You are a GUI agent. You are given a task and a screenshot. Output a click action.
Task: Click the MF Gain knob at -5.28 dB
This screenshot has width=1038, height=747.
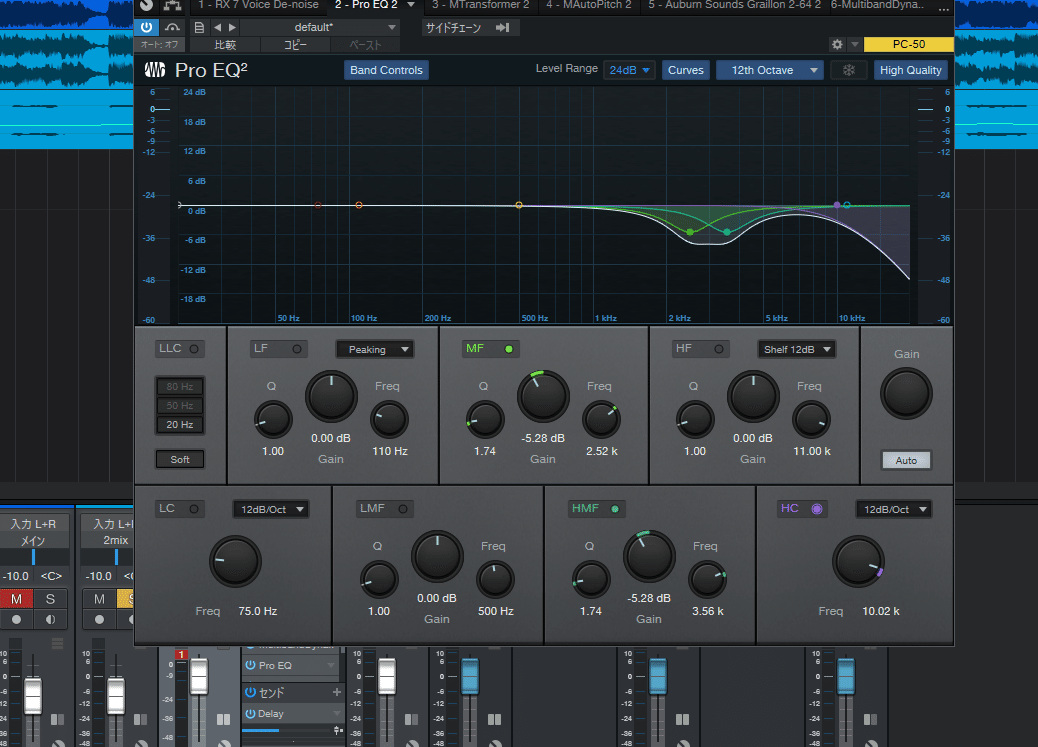tap(543, 397)
